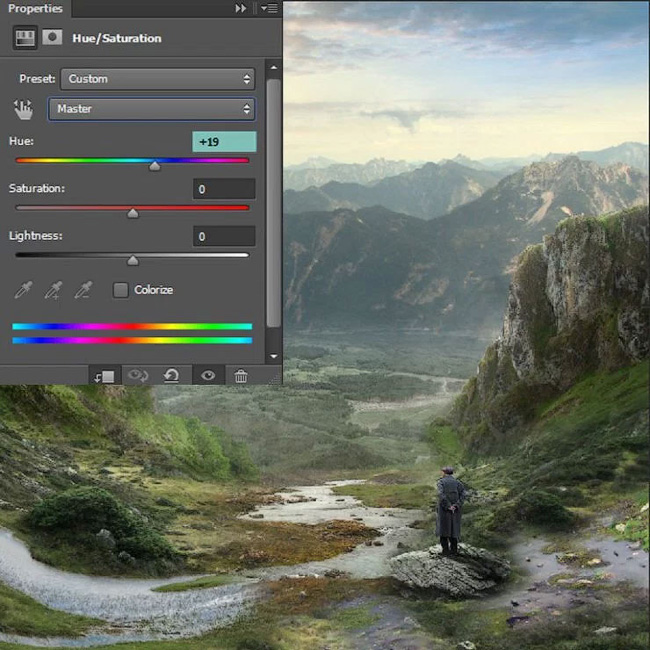This screenshot has height=650, width=650.
Task: Toggle adjustment layer visibility eye
Action: pos(207,376)
